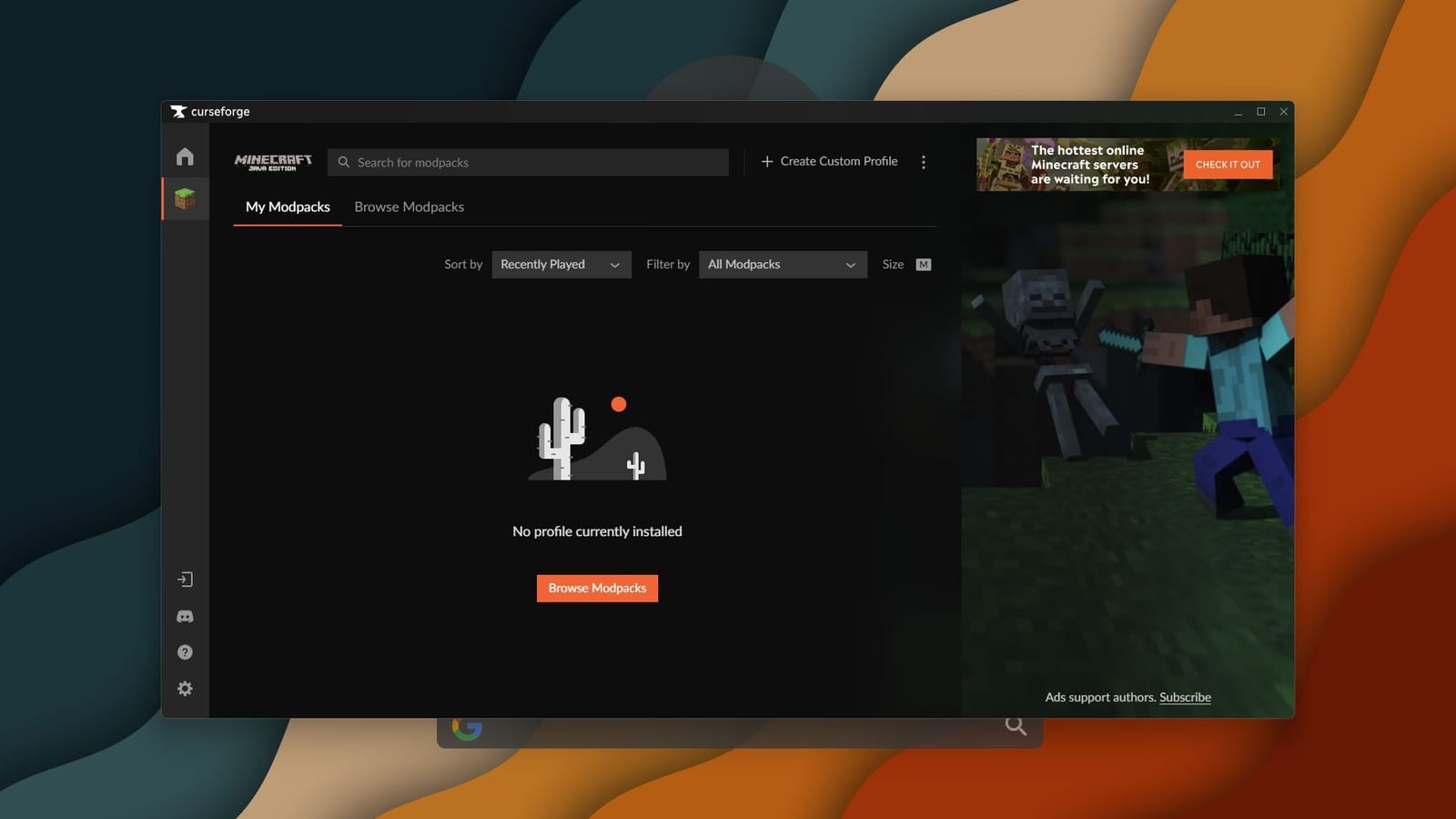Open Discord from the sidebar icon

[x=185, y=616]
